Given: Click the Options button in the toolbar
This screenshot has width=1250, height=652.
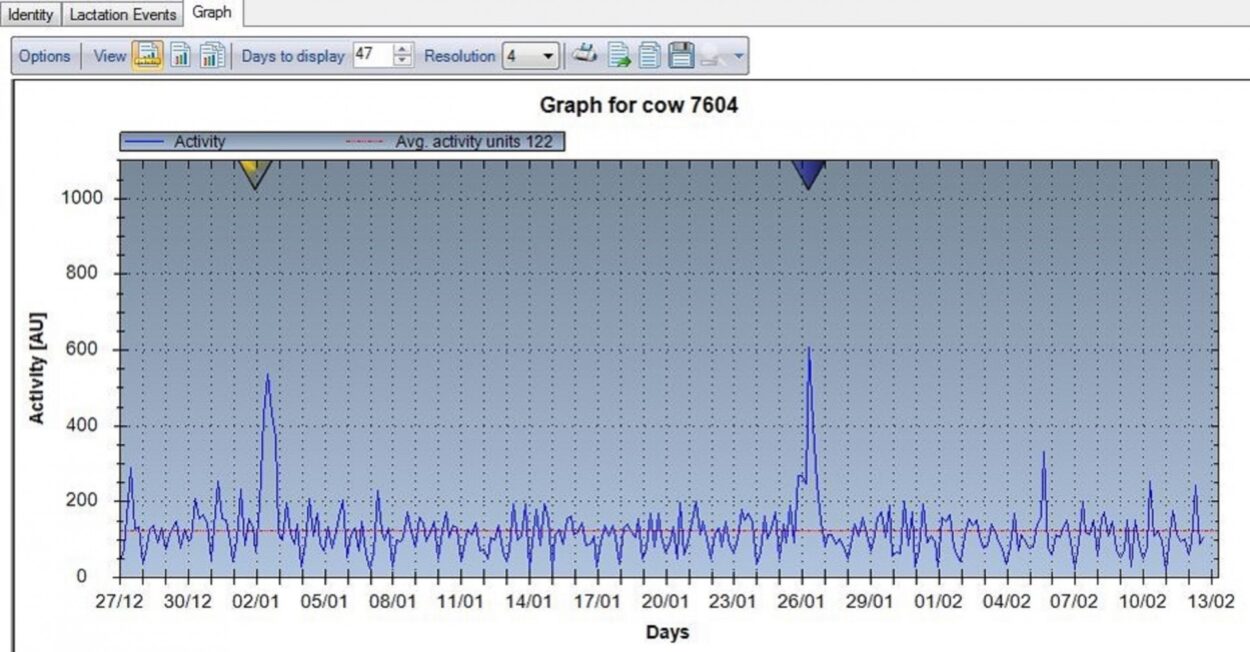Looking at the screenshot, I should (x=45, y=56).
